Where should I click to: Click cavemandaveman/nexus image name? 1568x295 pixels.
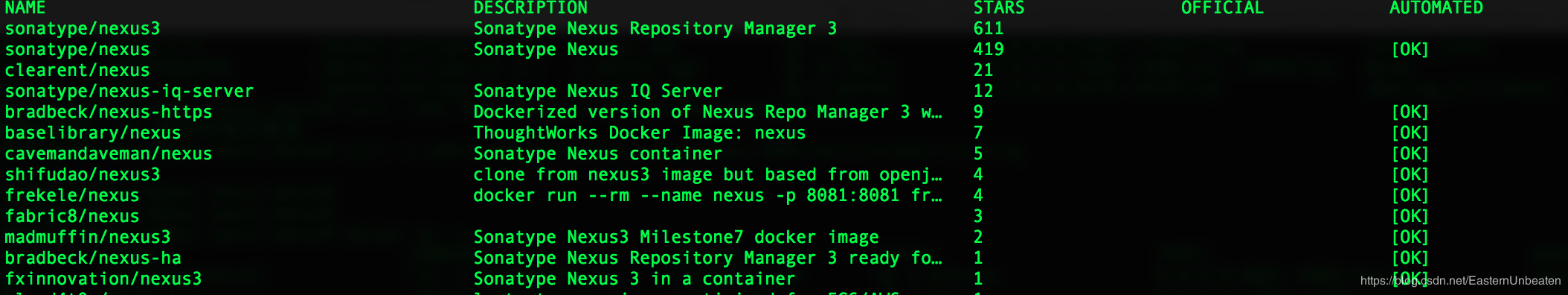(x=109, y=154)
